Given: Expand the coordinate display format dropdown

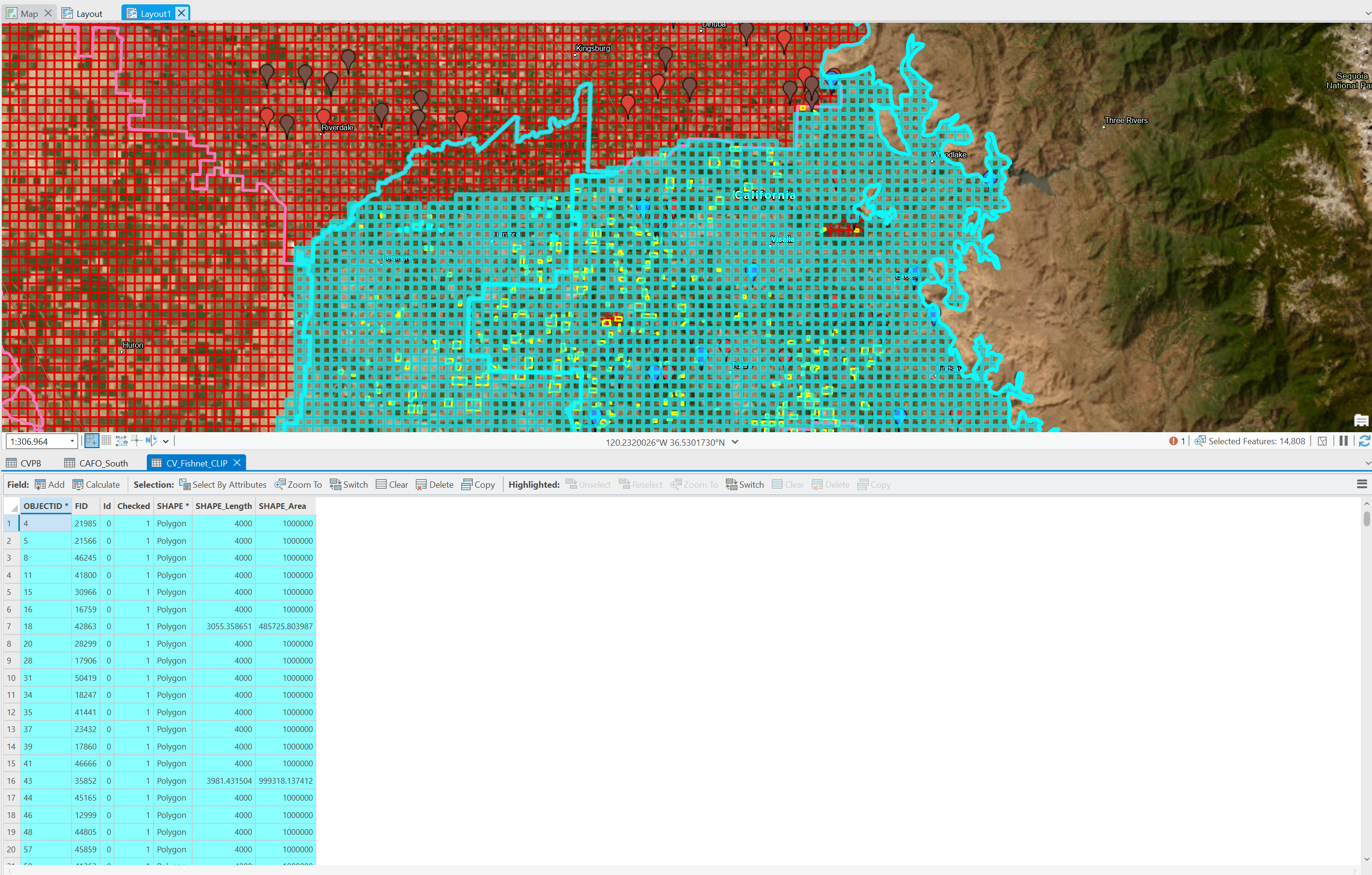Looking at the screenshot, I should pos(735,442).
